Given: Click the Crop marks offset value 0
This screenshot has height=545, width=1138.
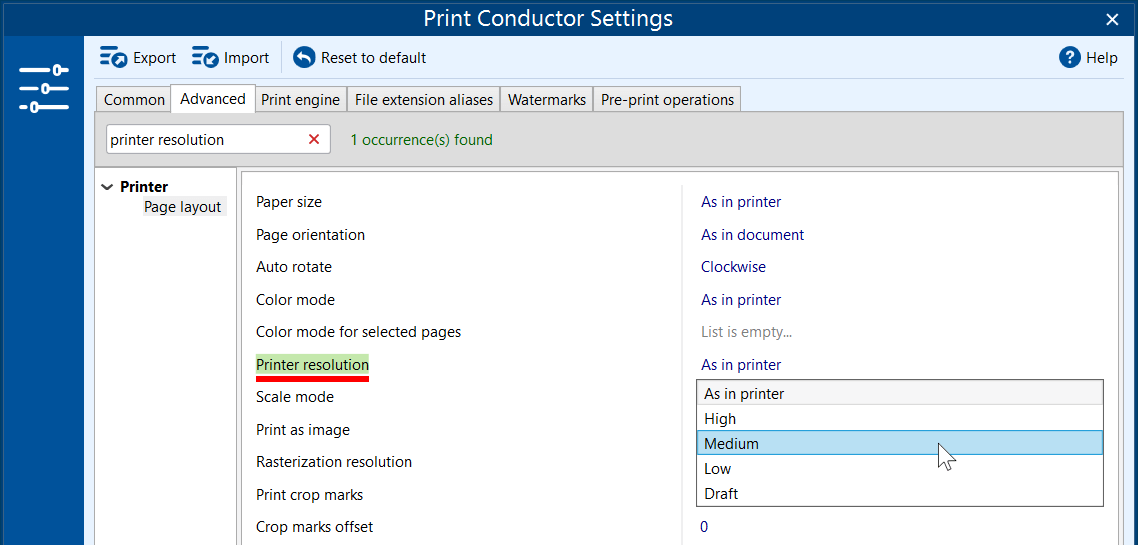Looking at the screenshot, I should tap(704, 527).
